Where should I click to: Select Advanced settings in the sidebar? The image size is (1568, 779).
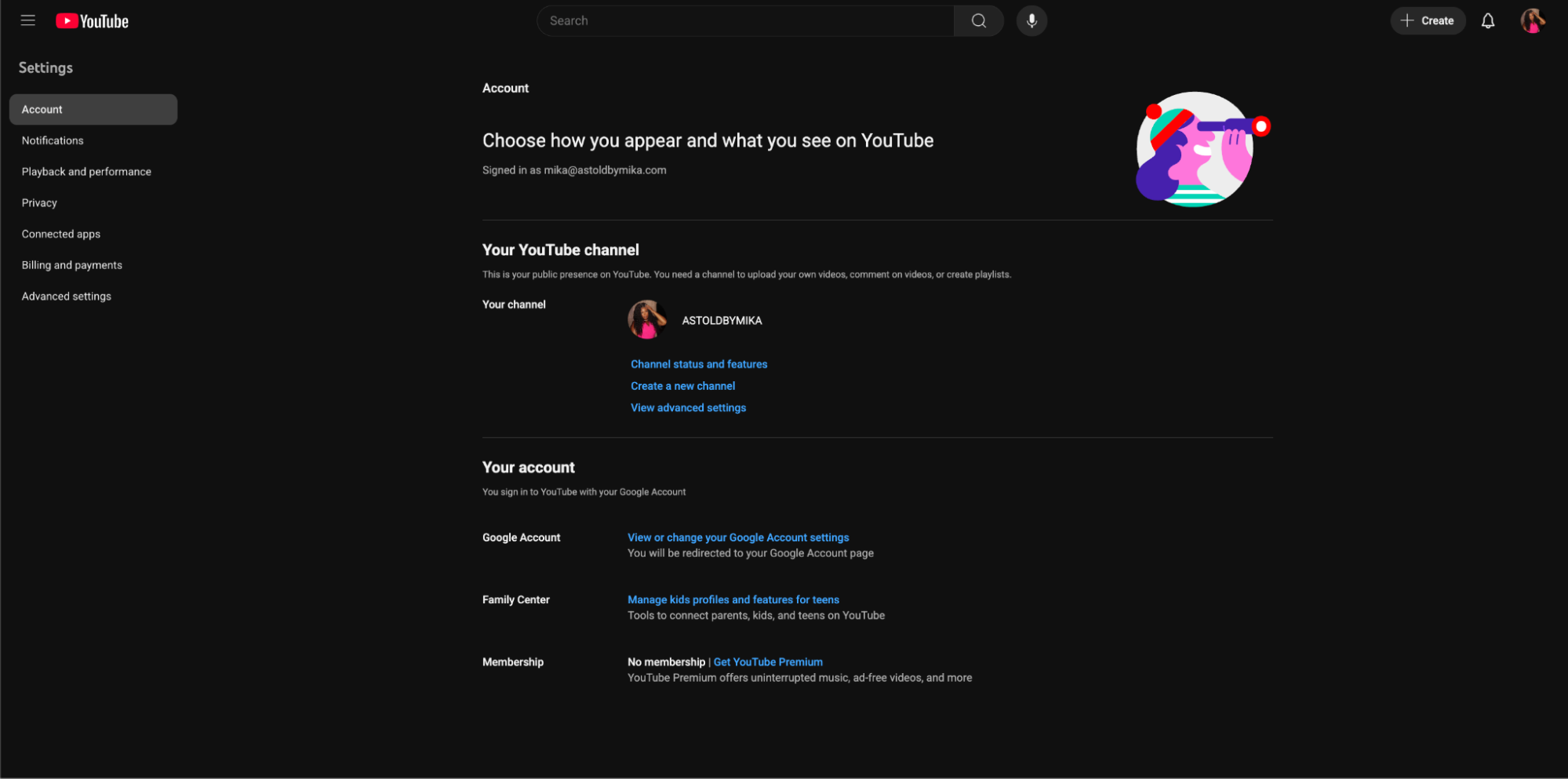click(66, 296)
